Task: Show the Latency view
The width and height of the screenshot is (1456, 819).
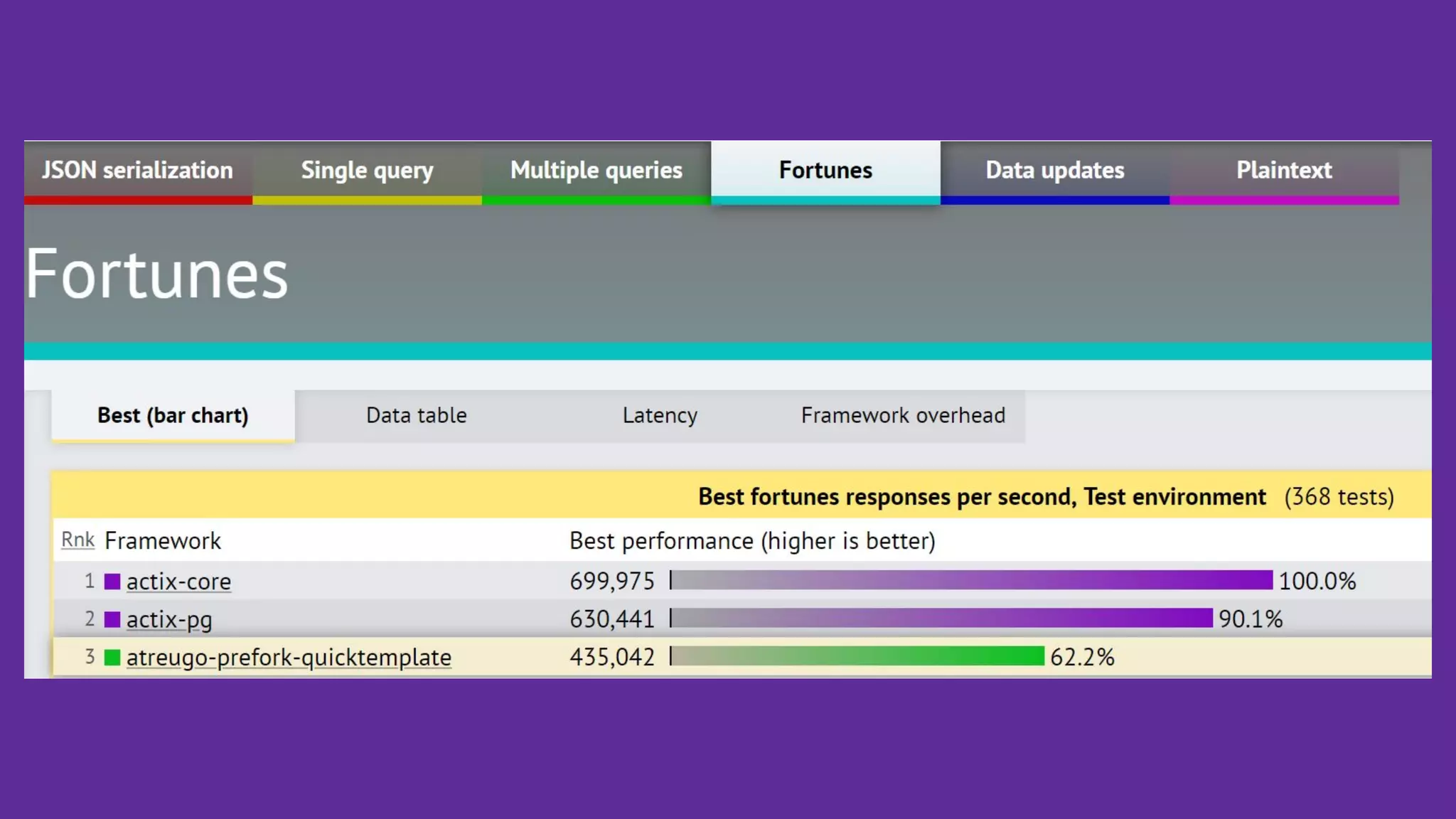Action: [x=660, y=415]
